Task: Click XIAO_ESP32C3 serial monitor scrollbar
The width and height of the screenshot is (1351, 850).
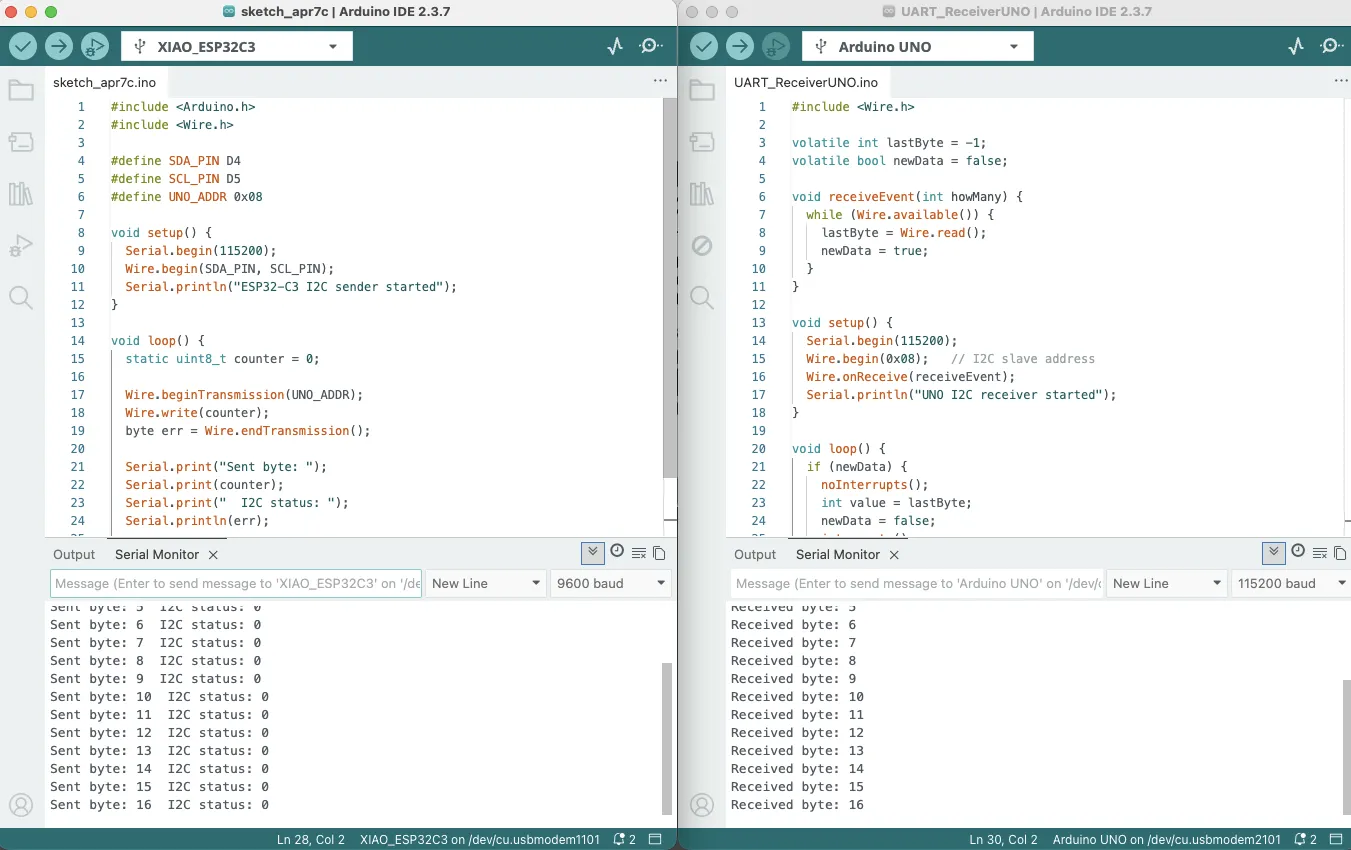Action: 668,738
